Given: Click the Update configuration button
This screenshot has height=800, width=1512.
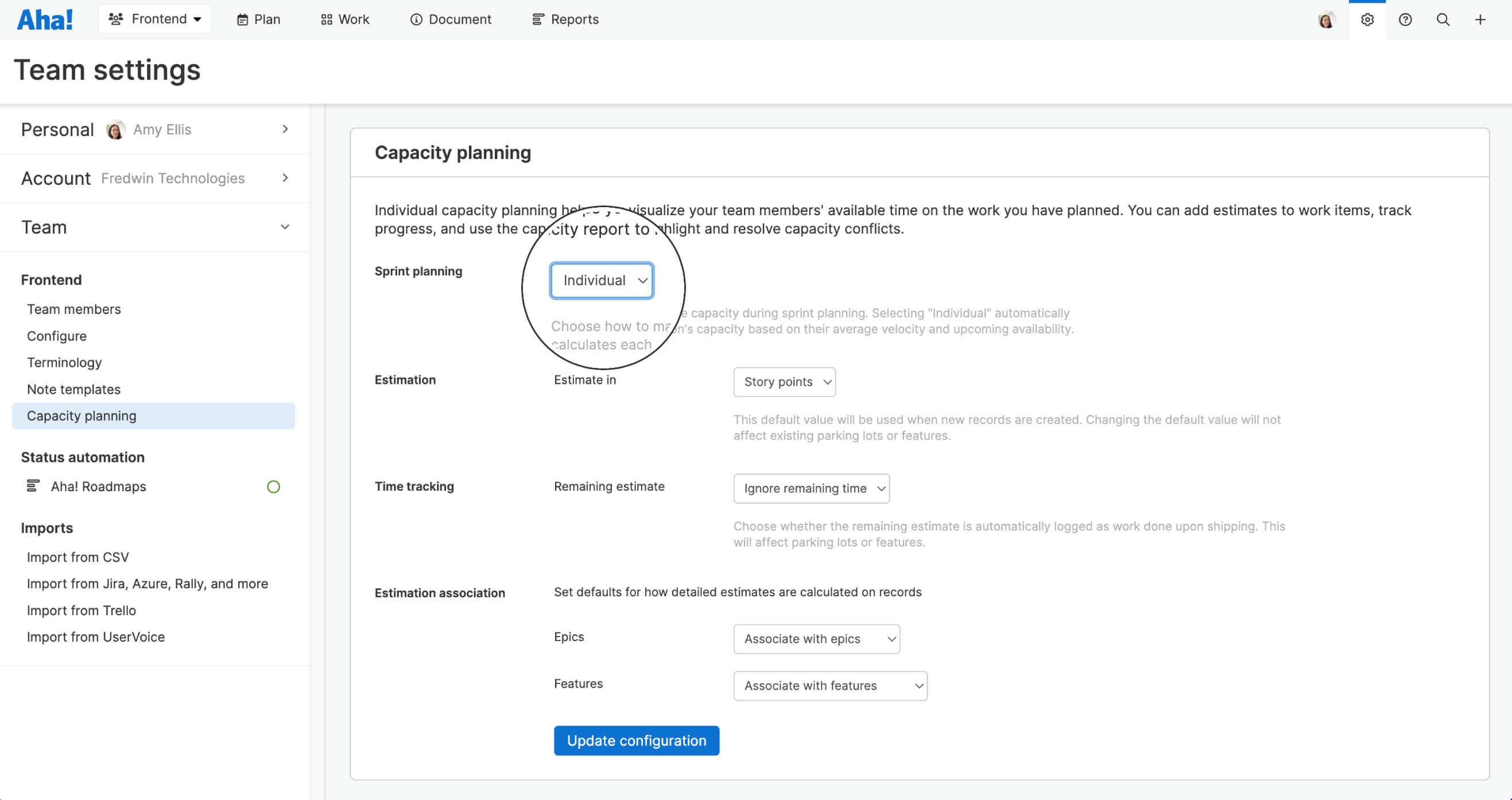Looking at the screenshot, I should point(636,740).
